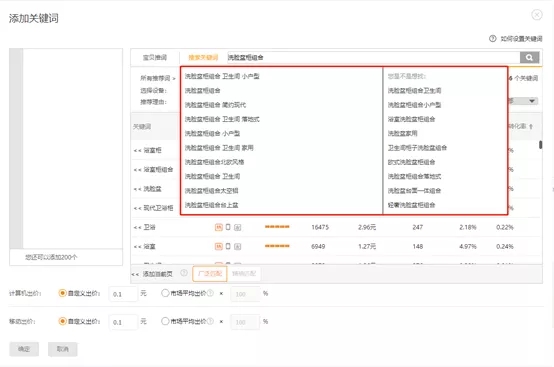Screen dimensions: 554x367
Task: Click the 确定 button
Action: 24,349
